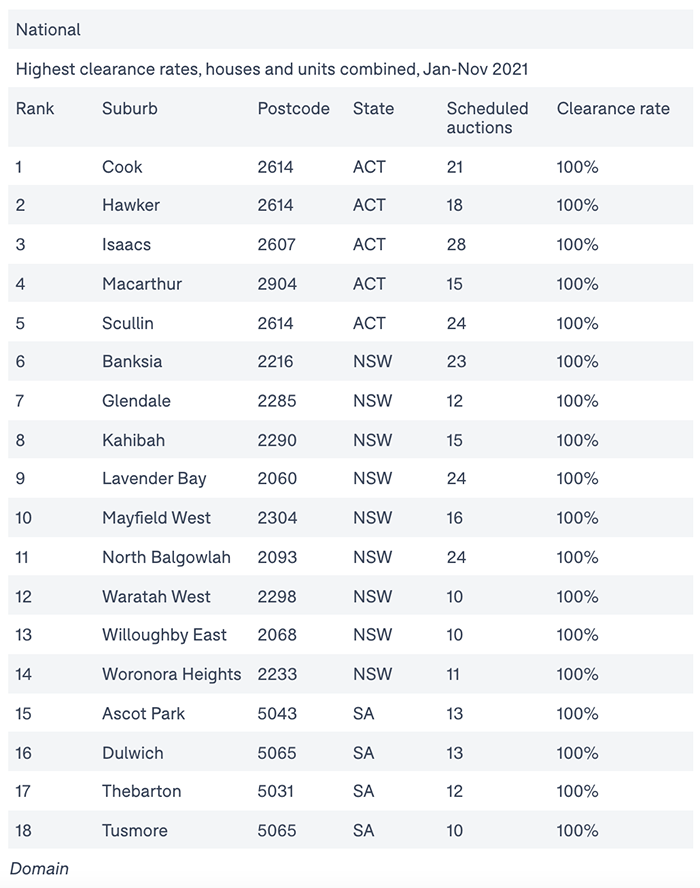Select the Hawker suburb row
700x888 pixels.
pyautogui.click(x=351, y=205)
